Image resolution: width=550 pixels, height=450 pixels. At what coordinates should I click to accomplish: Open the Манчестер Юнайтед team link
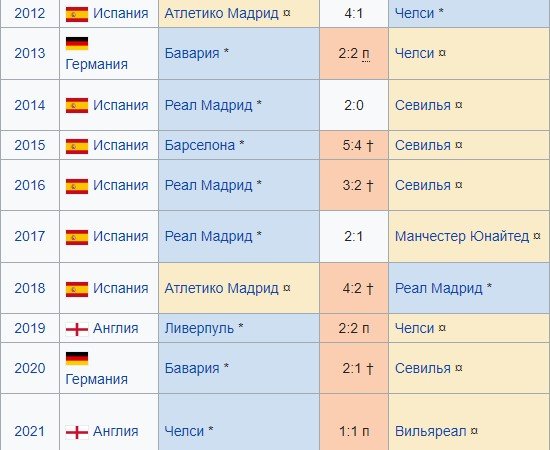coord(462,236)
